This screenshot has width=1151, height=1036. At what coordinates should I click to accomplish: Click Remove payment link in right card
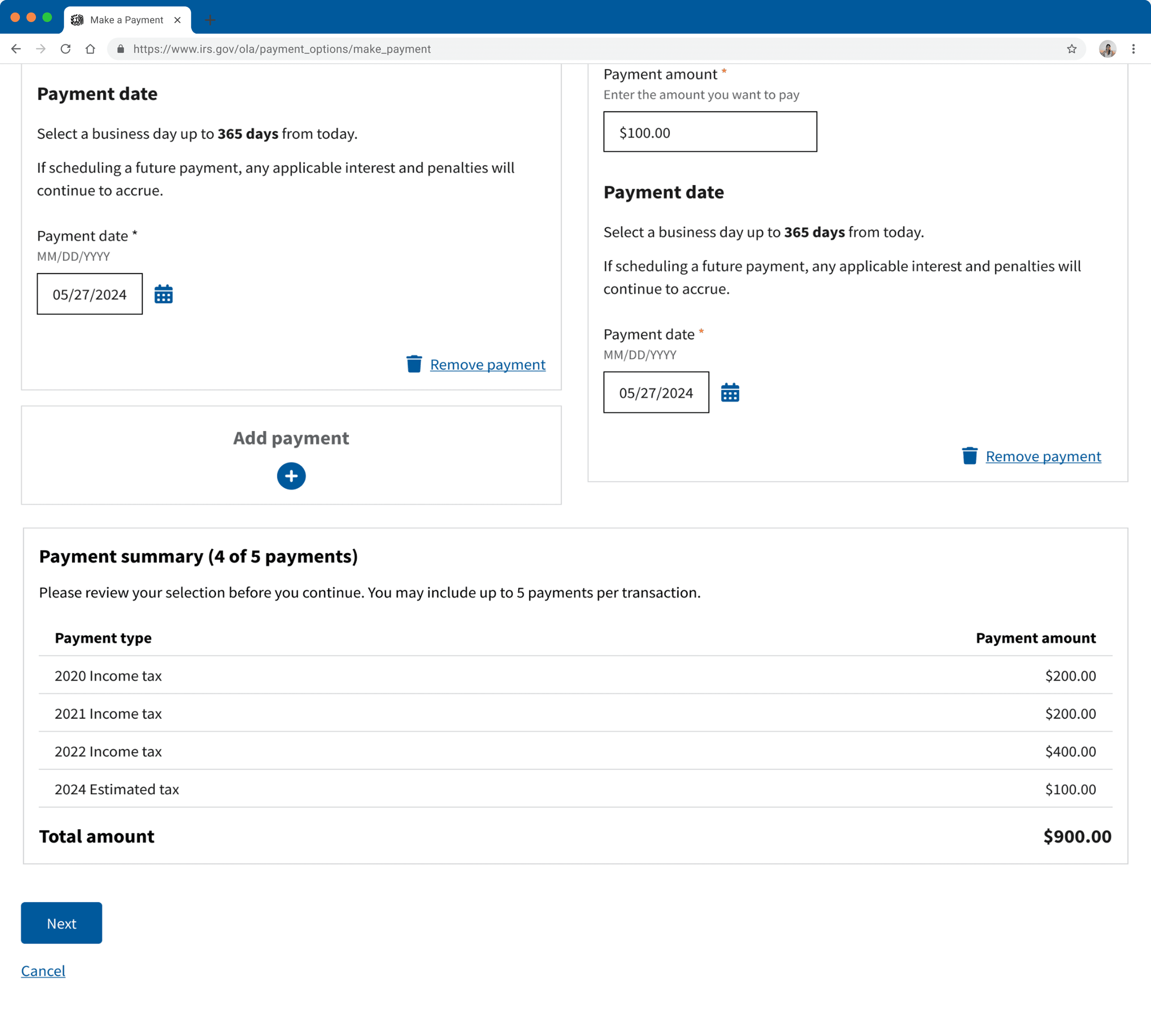pos(1043,456)
